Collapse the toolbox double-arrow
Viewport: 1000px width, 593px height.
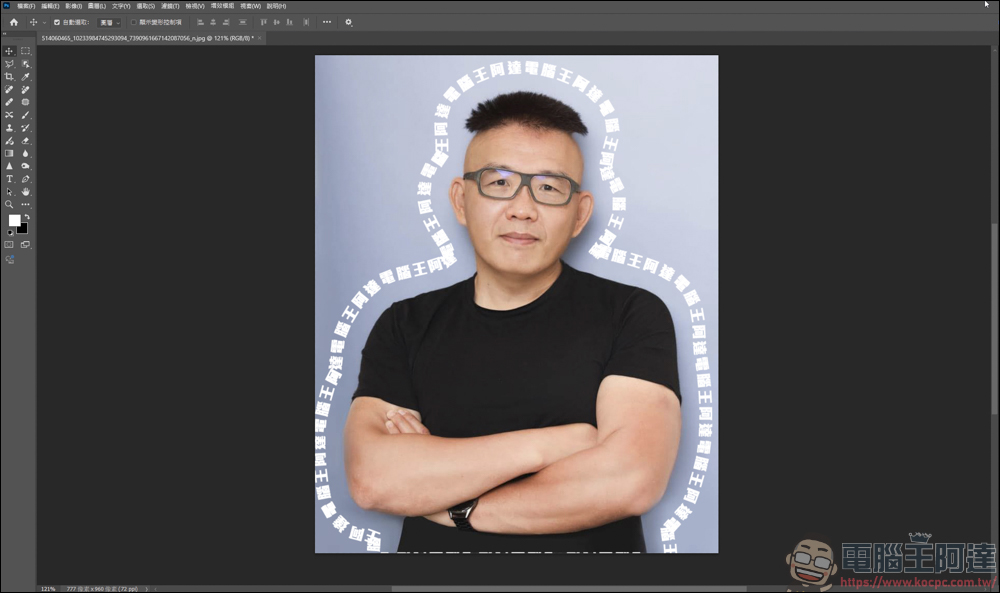pos(5,34)
